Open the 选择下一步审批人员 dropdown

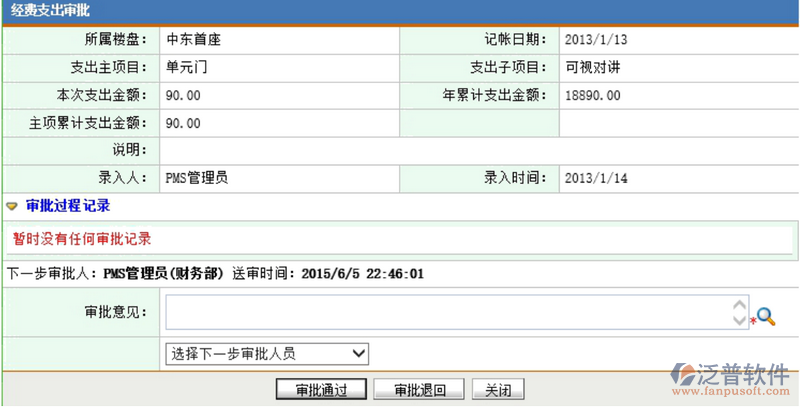(267, 353)
